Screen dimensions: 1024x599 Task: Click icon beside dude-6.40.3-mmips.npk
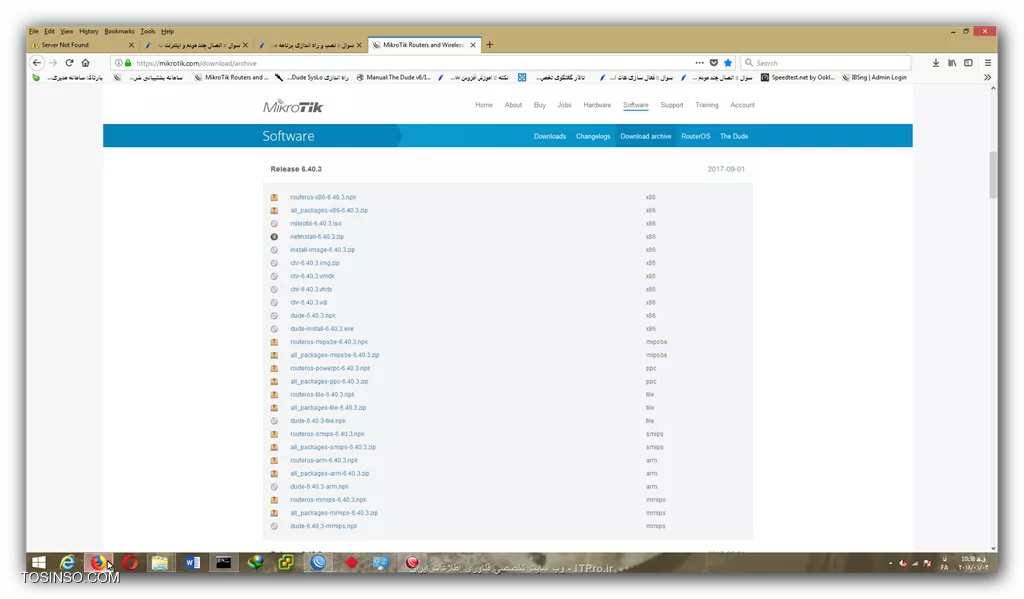[274, 526]
